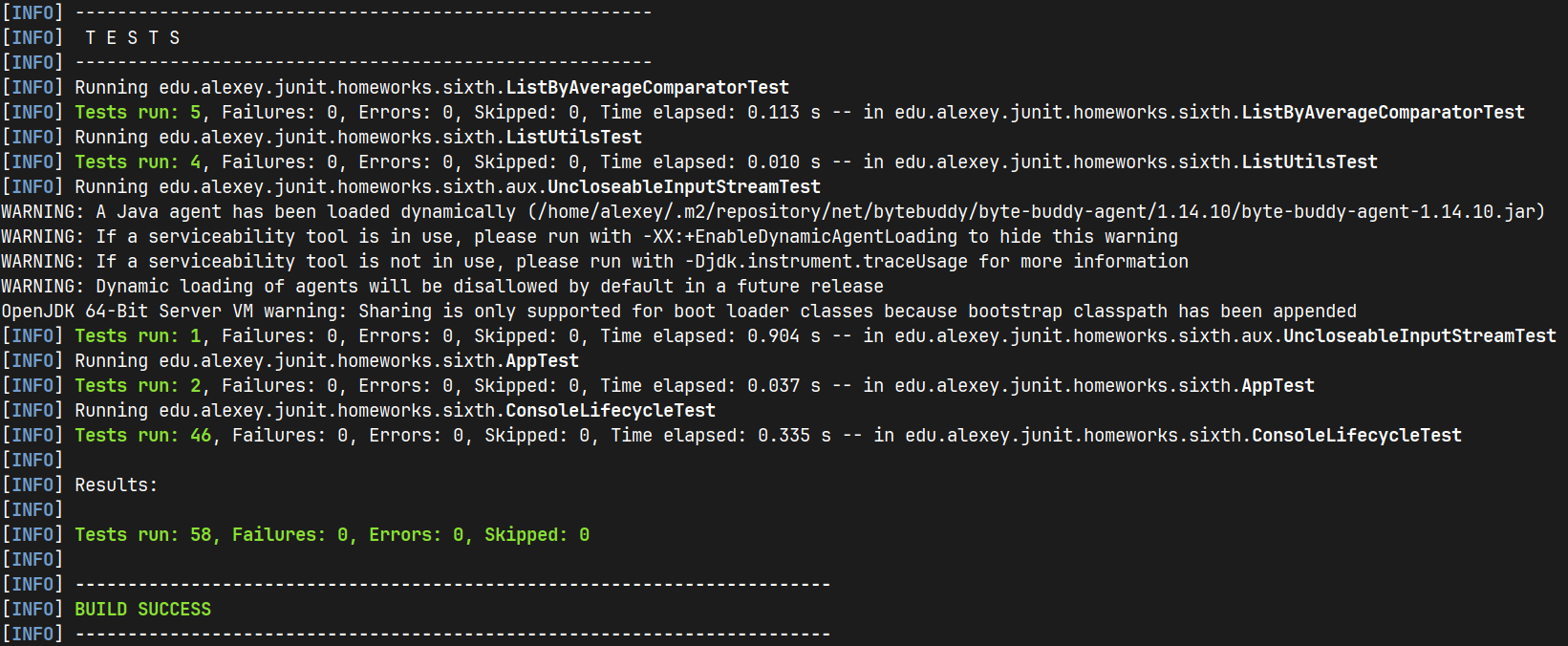Click 'Tests run: 5' result text
Screen dimensions: 1568x646
[138, 113]
